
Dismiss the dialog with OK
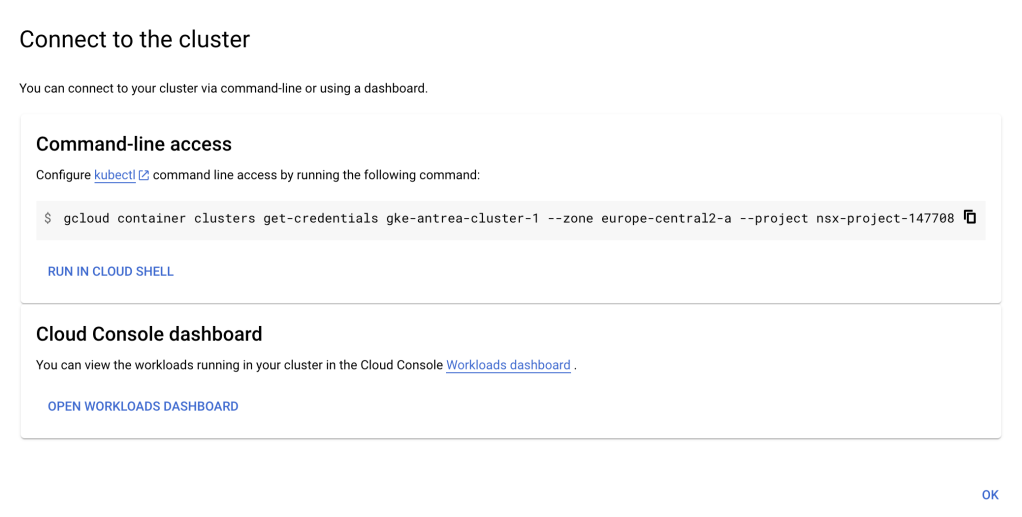(990, 495)
